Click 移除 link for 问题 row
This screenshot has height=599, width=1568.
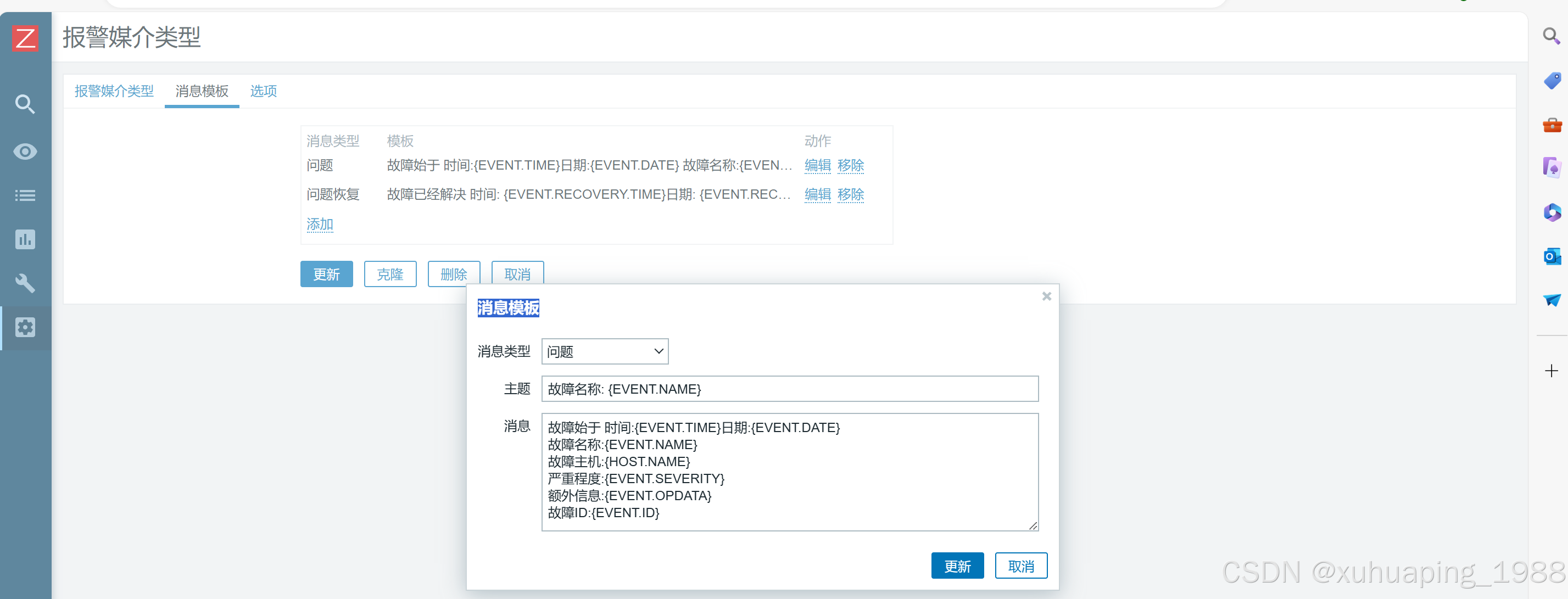tap(850, 165)
